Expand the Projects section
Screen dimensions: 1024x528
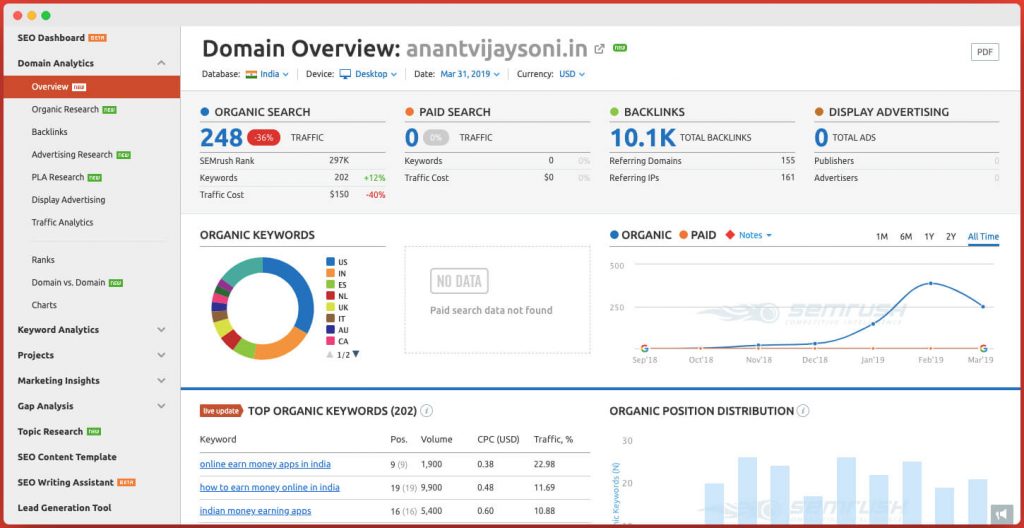pyautogui.click(x=161, y=355)
